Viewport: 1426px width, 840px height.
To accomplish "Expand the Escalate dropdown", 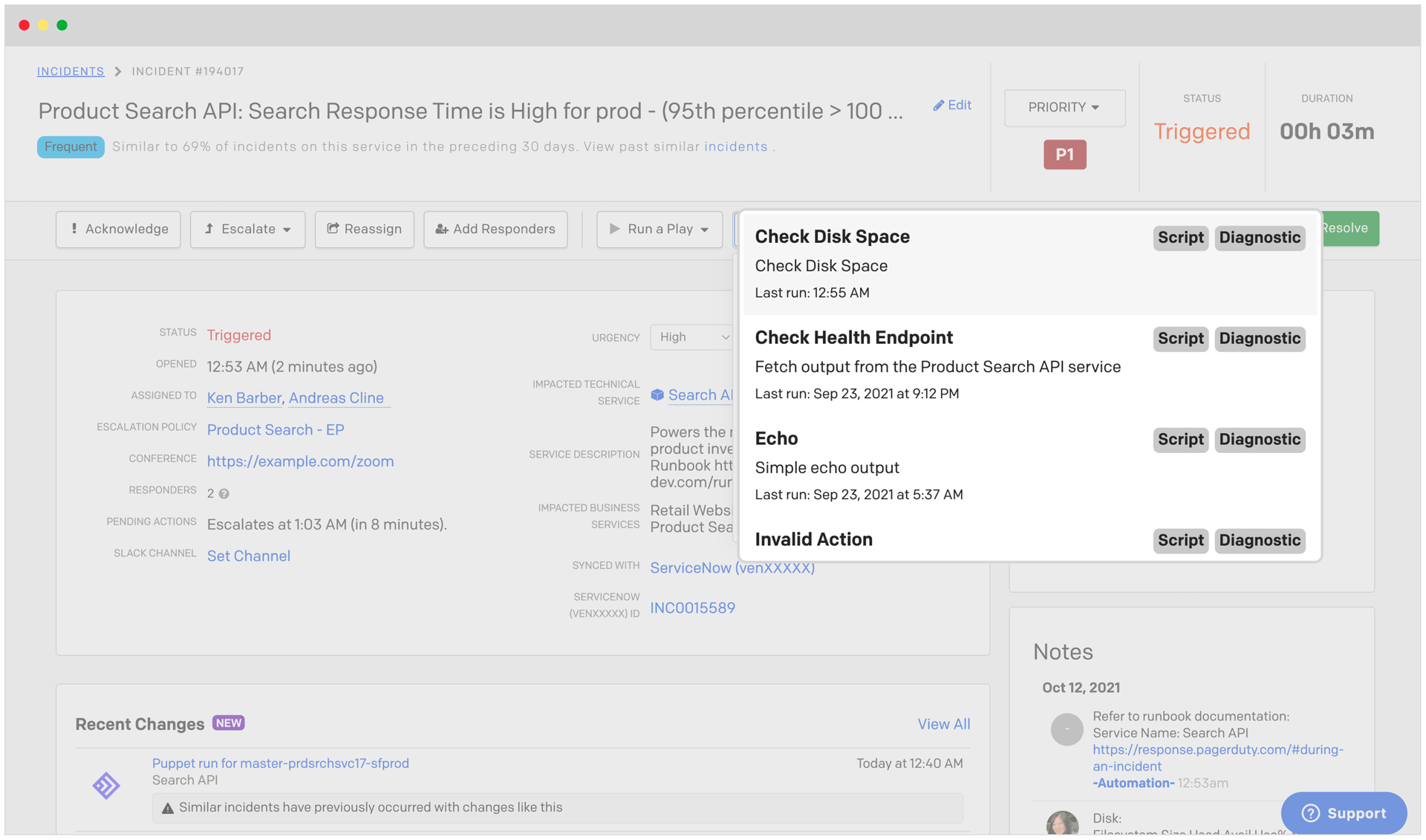I will [247, 229].
